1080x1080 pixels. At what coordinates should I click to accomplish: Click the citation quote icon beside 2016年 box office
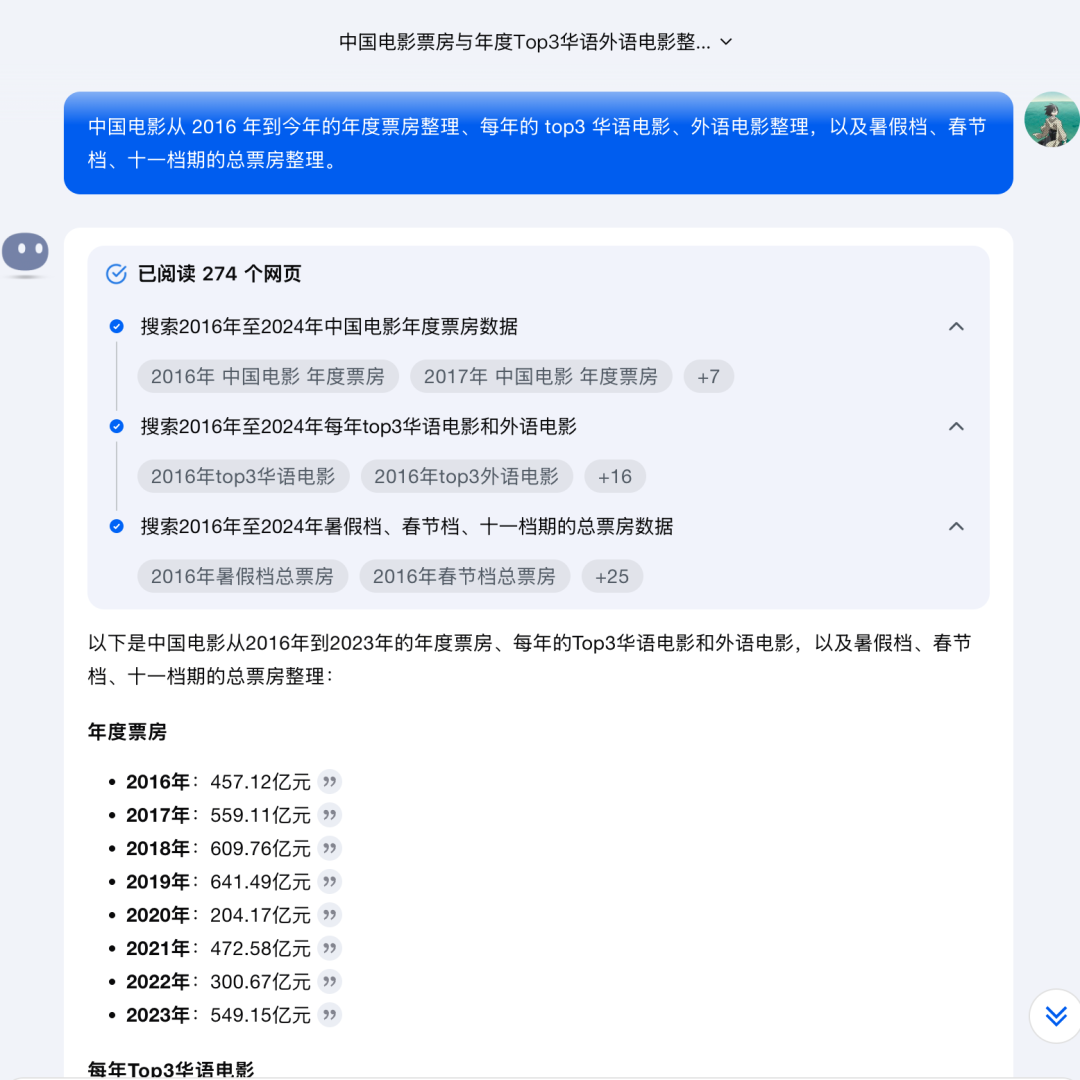(330, 782)
